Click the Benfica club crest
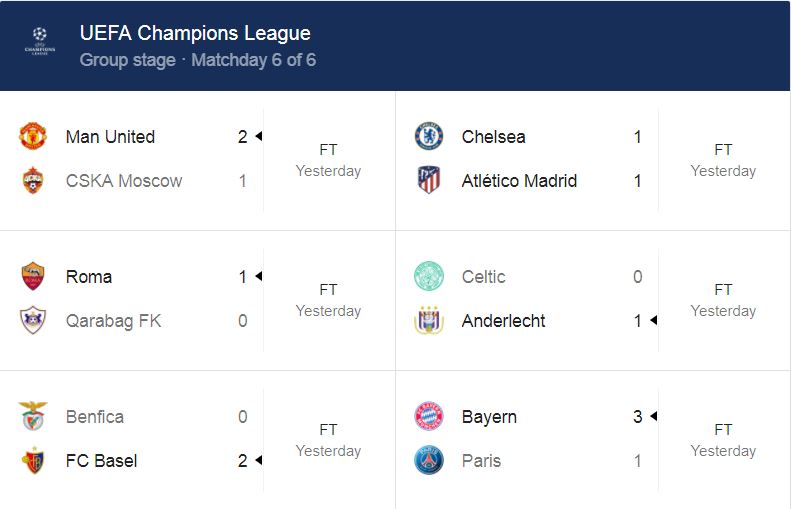The width and height of the screenshot is (791, 509). click(33, 417)
